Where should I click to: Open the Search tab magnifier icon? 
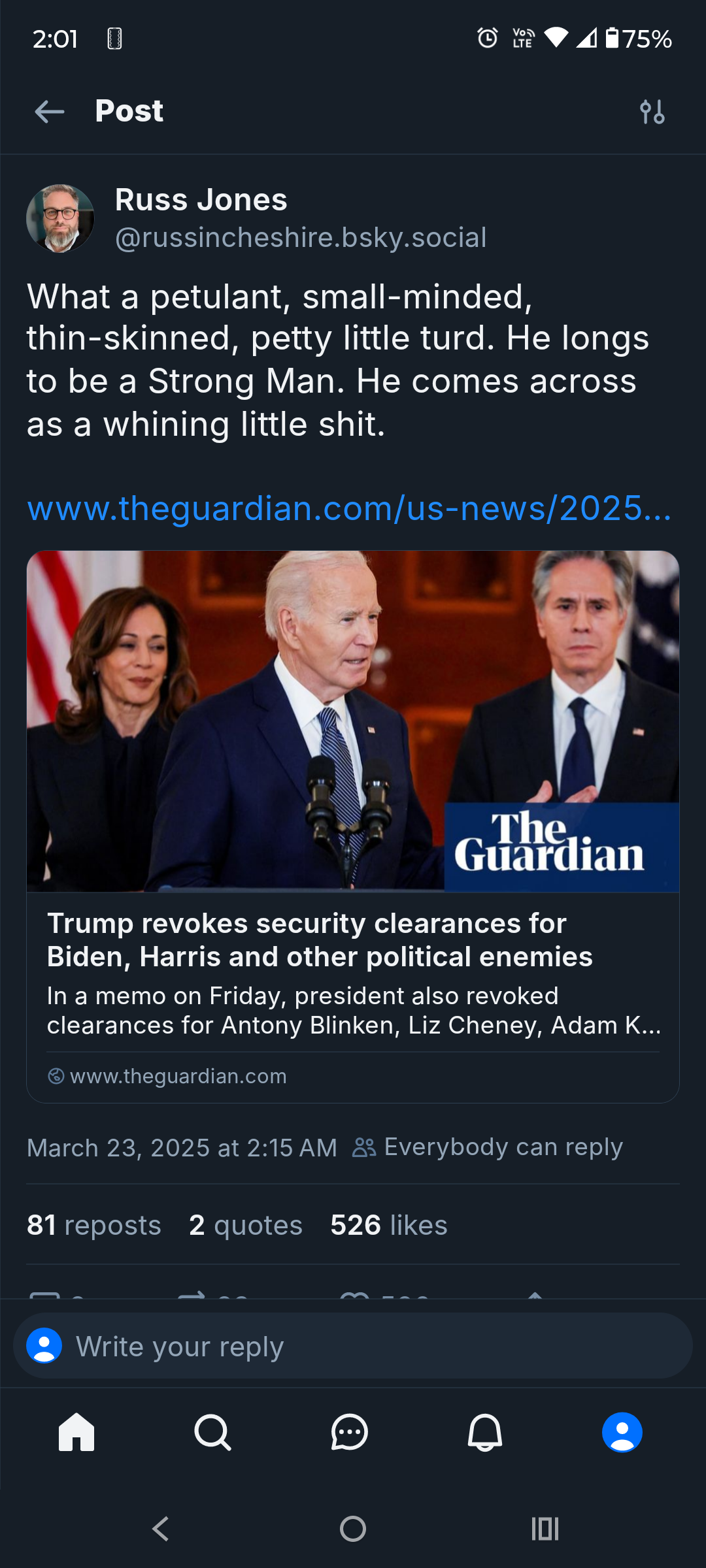pyautogui.click(x=213, y=1432)
